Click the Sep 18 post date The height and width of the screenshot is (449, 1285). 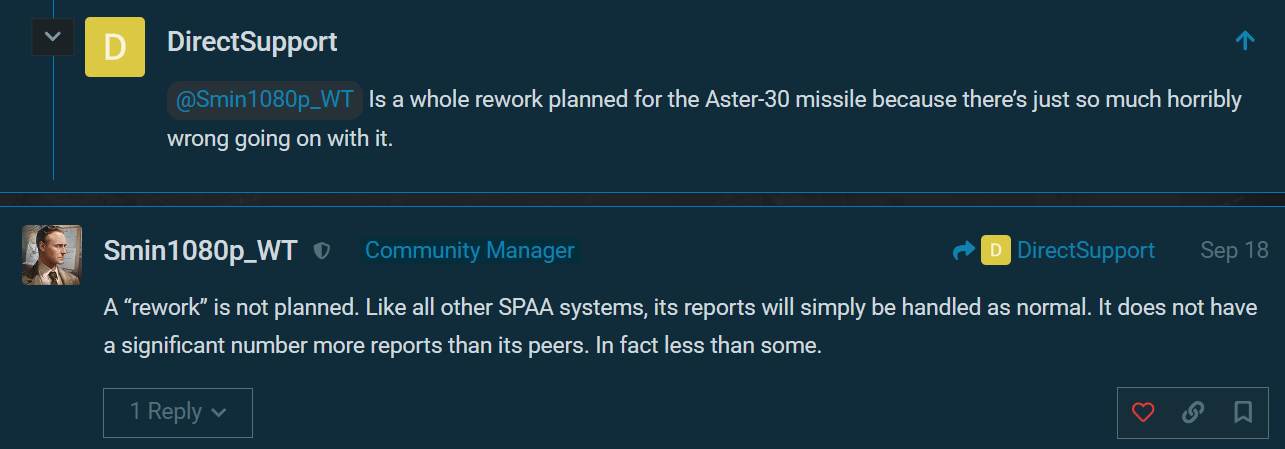pyautogui.click(x=1234, y=250)
